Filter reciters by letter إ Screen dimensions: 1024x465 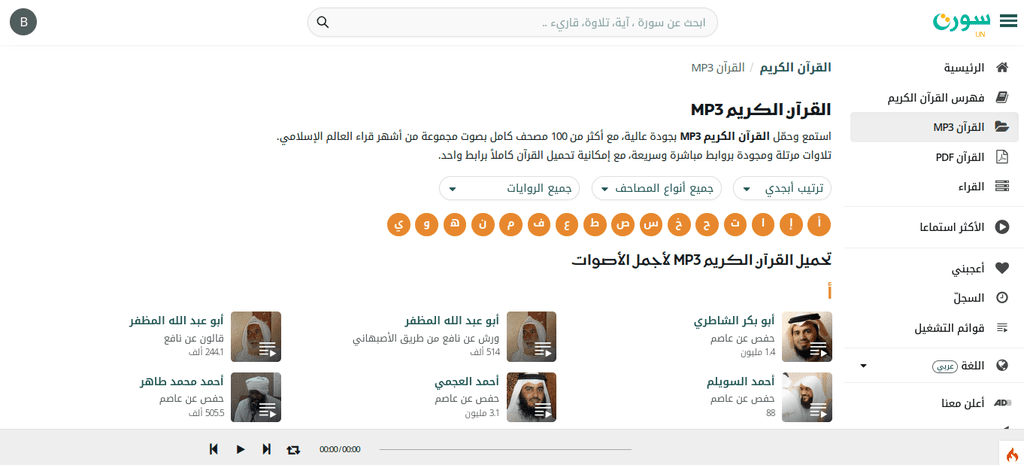792,225
